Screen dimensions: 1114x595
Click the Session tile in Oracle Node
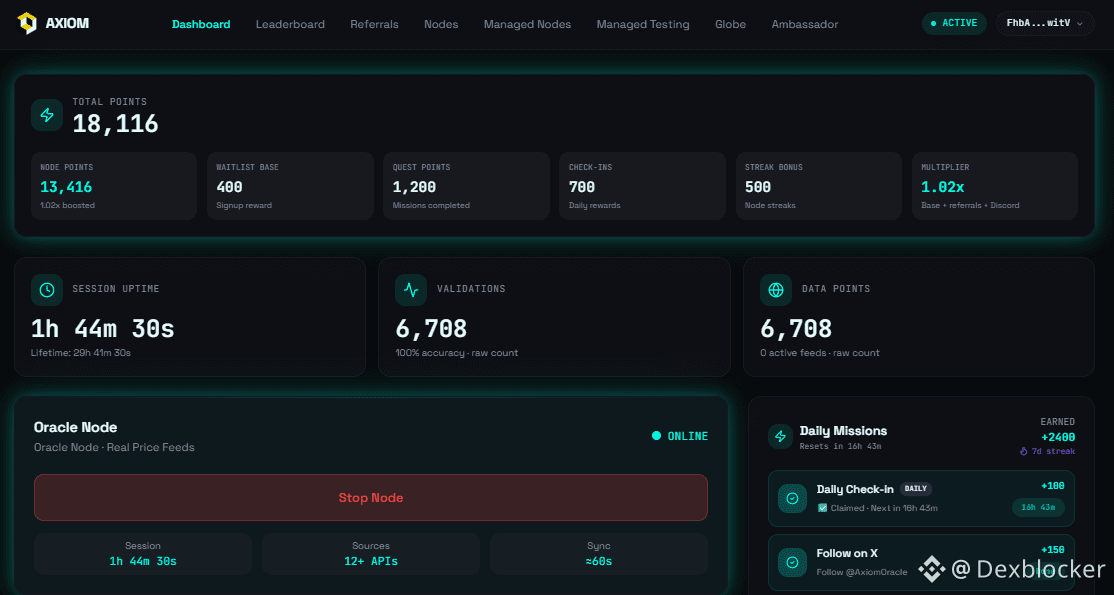[143, 554]
